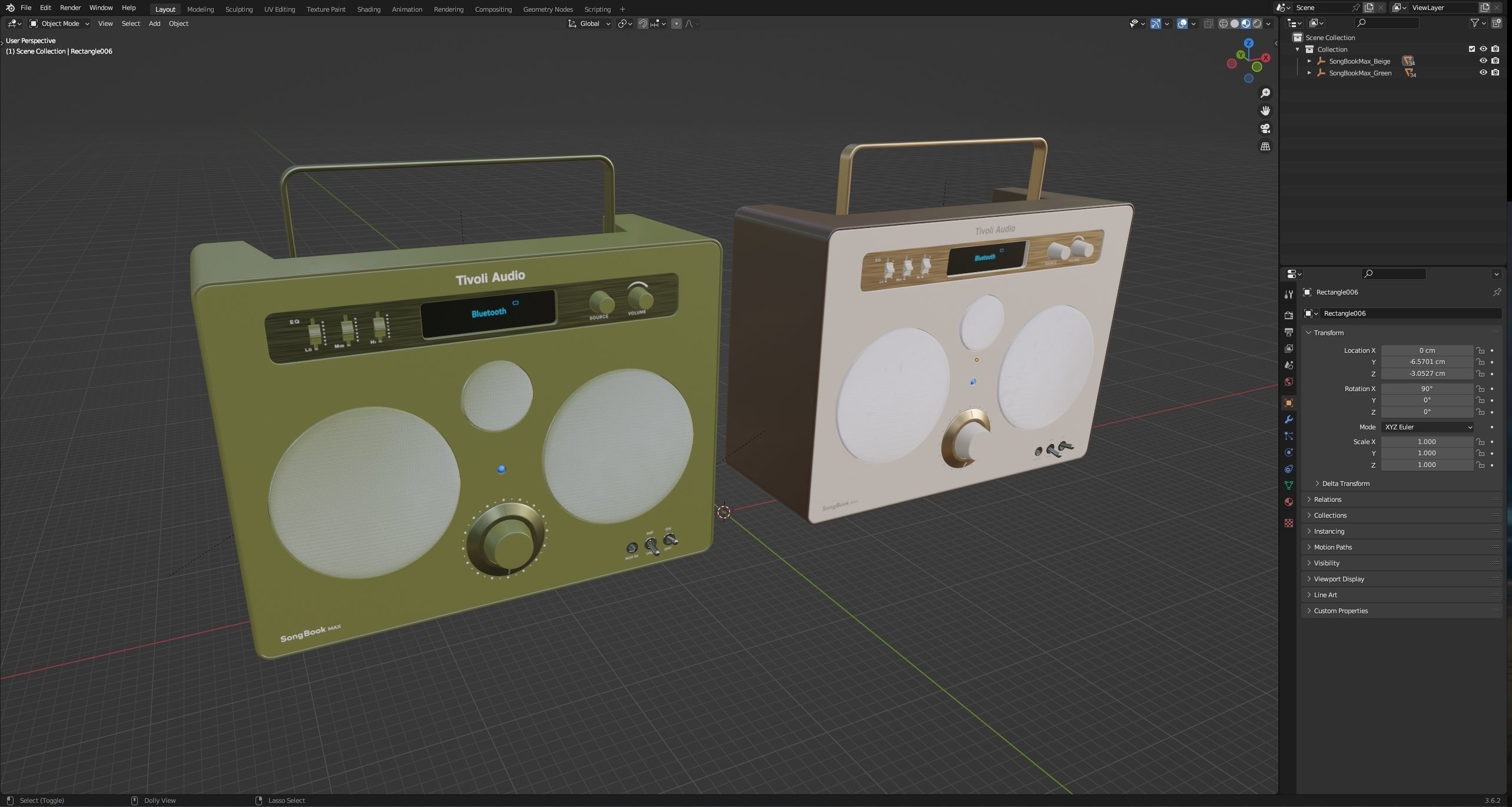This screenshot has width=1512, height=807.
Task: Toggle proportional editing
Action: pos(677,24)
